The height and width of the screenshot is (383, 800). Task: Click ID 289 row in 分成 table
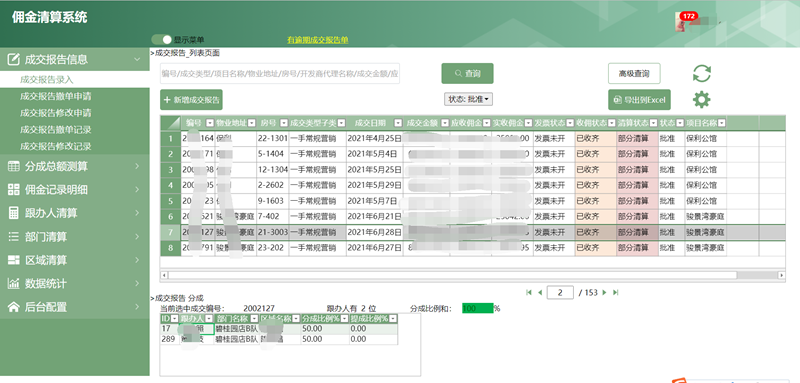(x=279, y=339)
